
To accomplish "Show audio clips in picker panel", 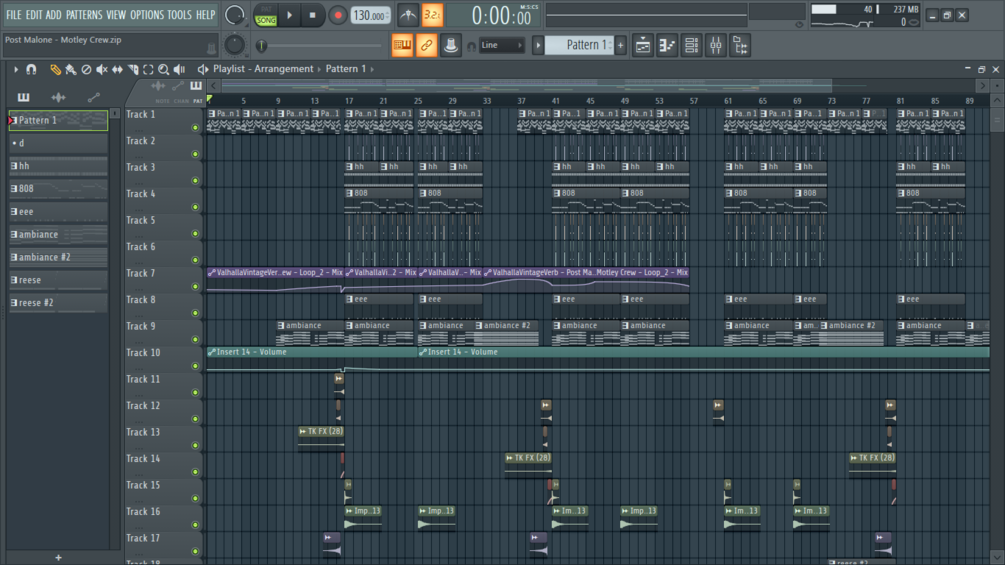I will (x=58, y=97).
